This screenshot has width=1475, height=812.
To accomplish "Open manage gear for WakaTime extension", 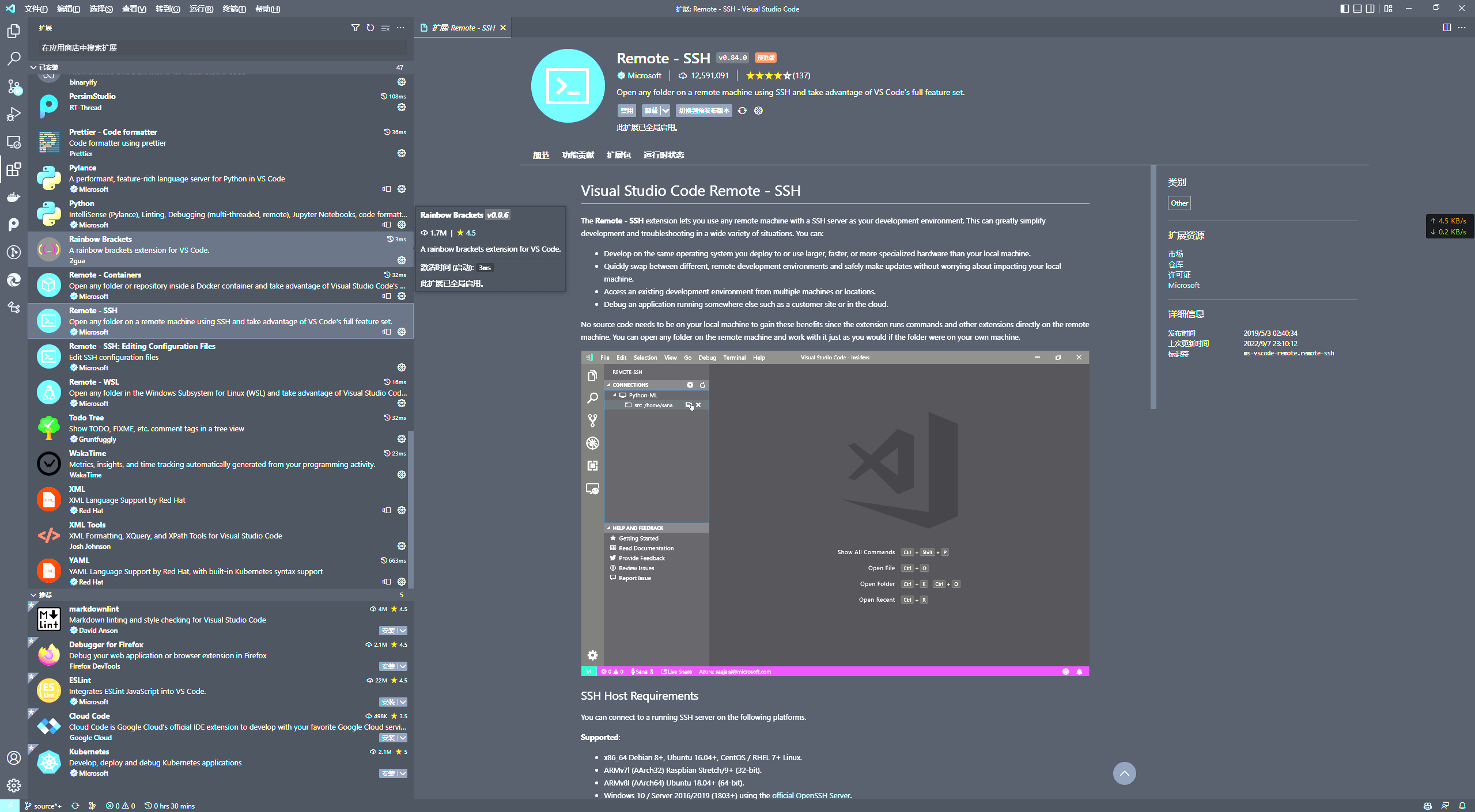I will click(x=402, y=475).
